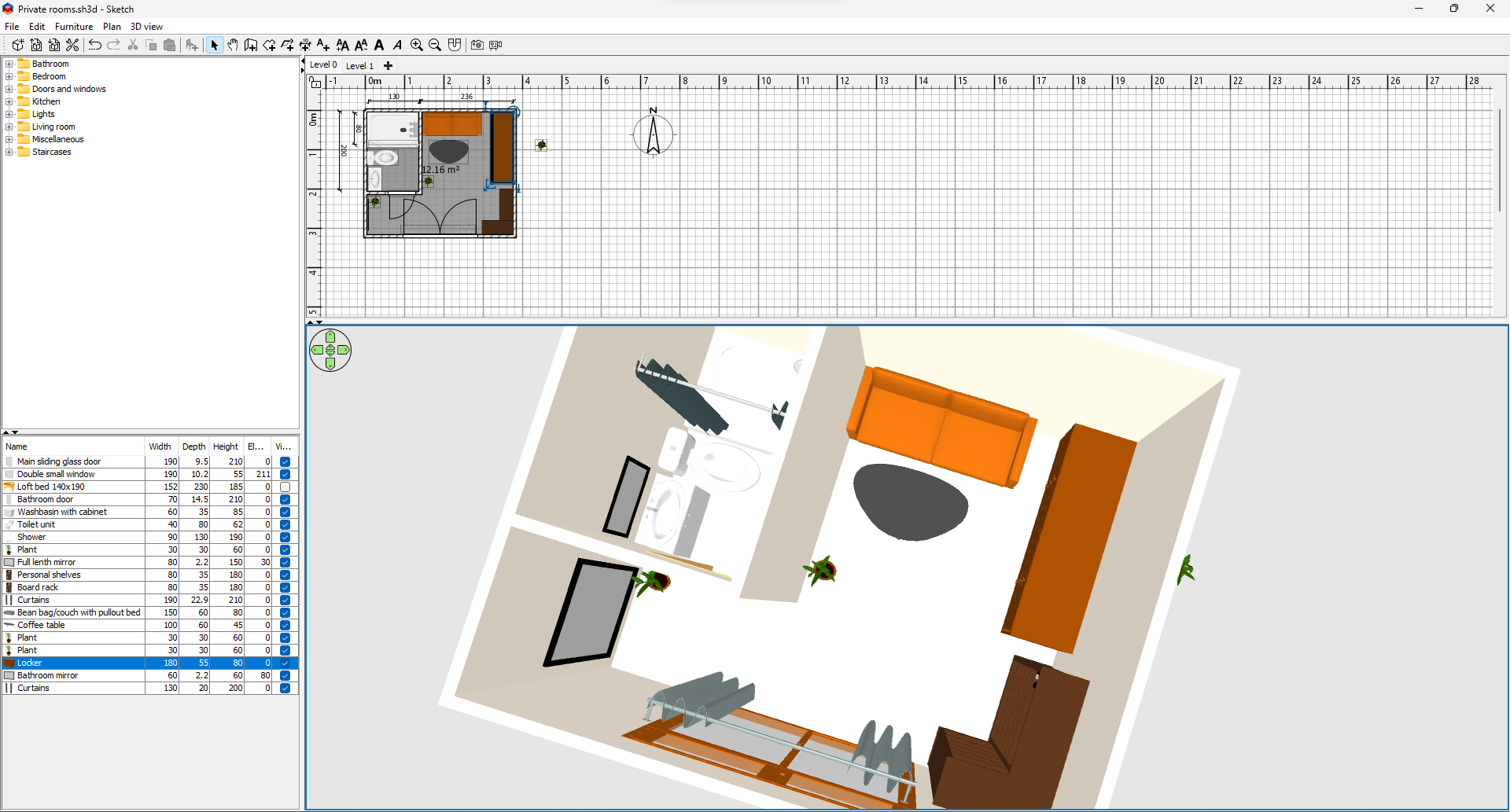Sort furniture by the Name column header
The height and width of the screenshot is (812, 1510).
[x=73, y=446]
